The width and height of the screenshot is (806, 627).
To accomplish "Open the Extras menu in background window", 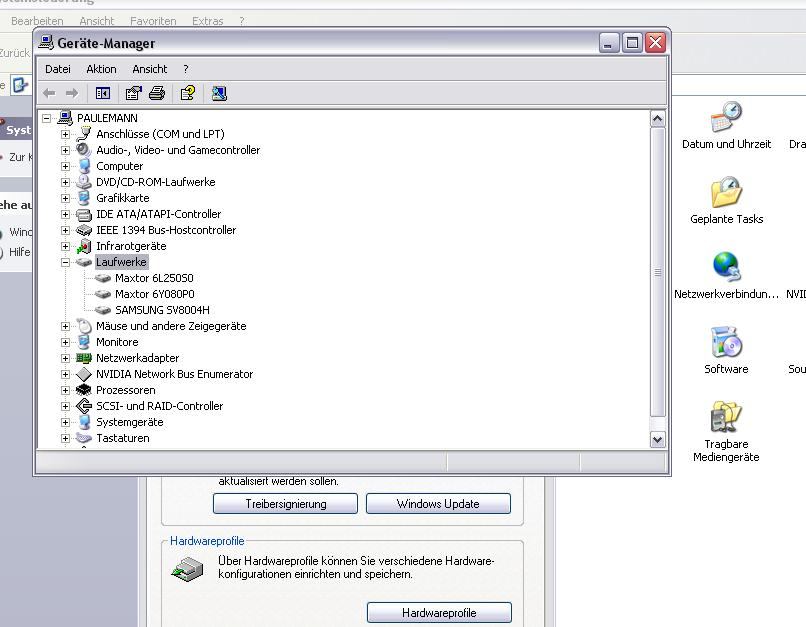I will 208,21.
